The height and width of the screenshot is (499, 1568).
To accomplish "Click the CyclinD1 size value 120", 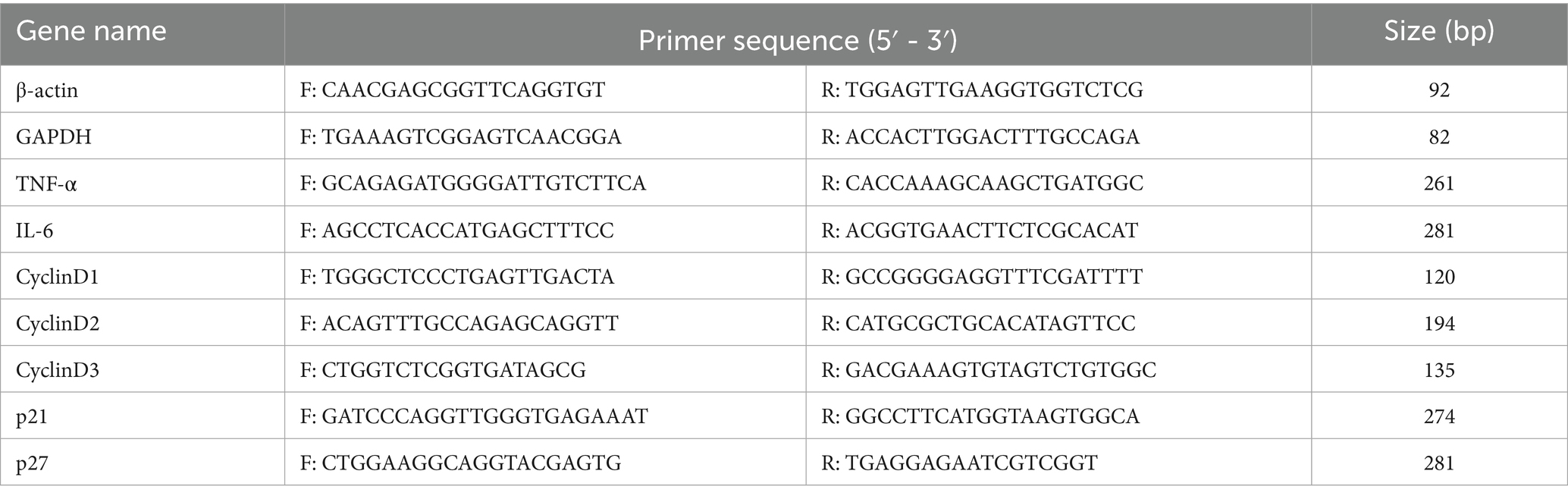I will pyautogui.click(x=1438, y=277).
